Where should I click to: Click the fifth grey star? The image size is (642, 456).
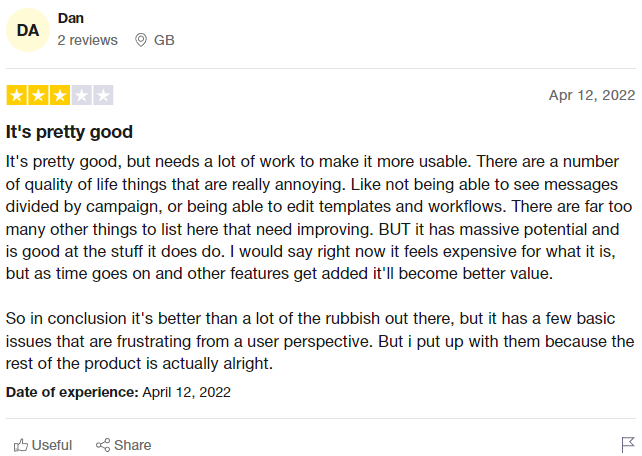point(103,95)
